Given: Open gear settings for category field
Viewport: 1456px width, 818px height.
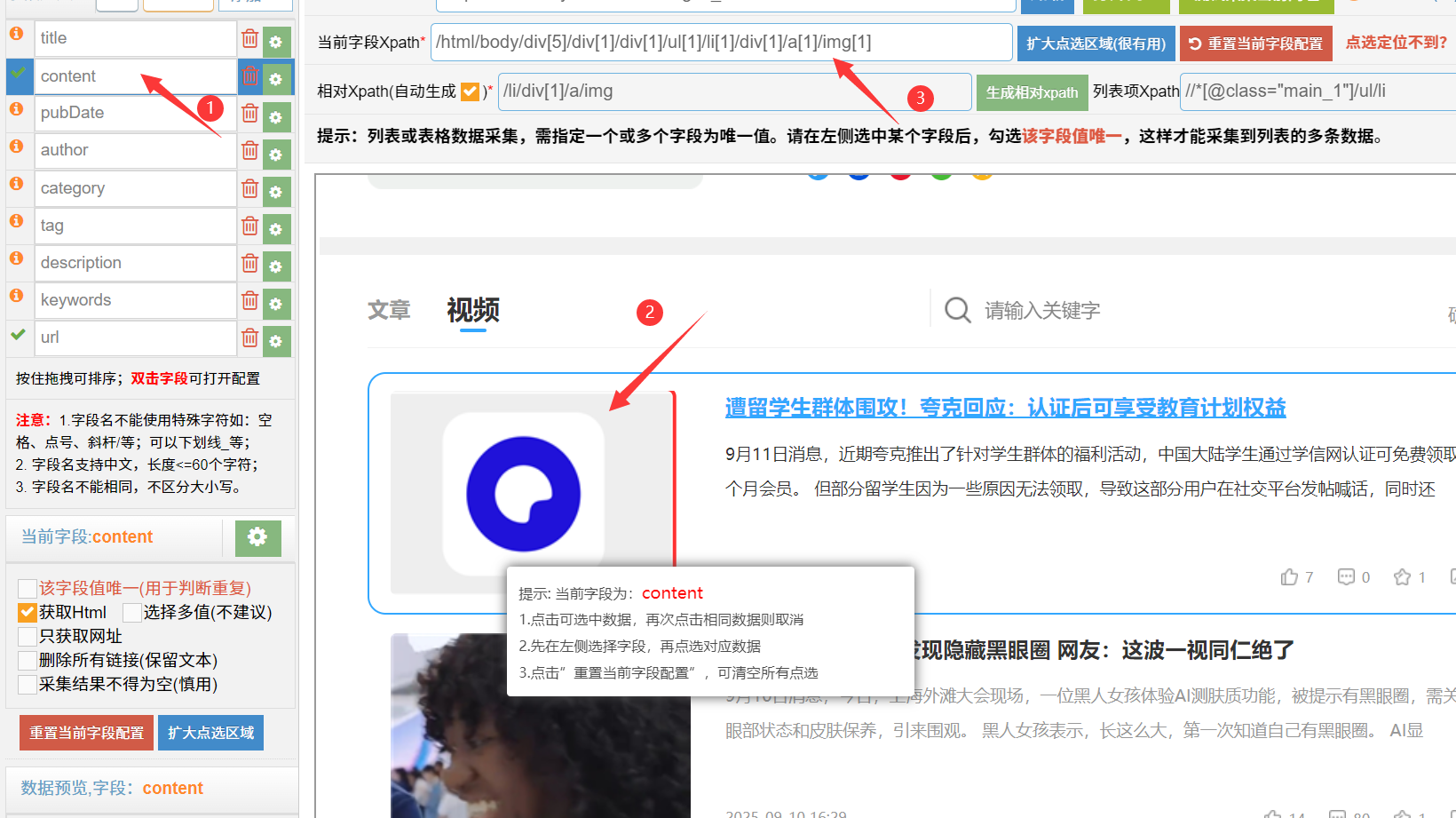Looking at the screenshot, I should click(x=276, y=192).
